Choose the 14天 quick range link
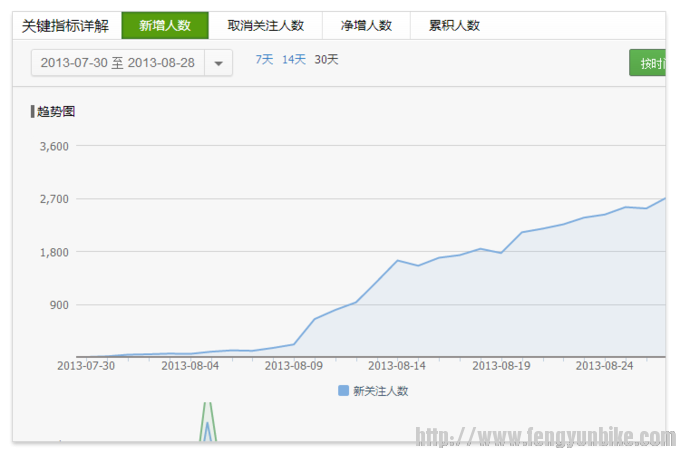 pos(294,60)
